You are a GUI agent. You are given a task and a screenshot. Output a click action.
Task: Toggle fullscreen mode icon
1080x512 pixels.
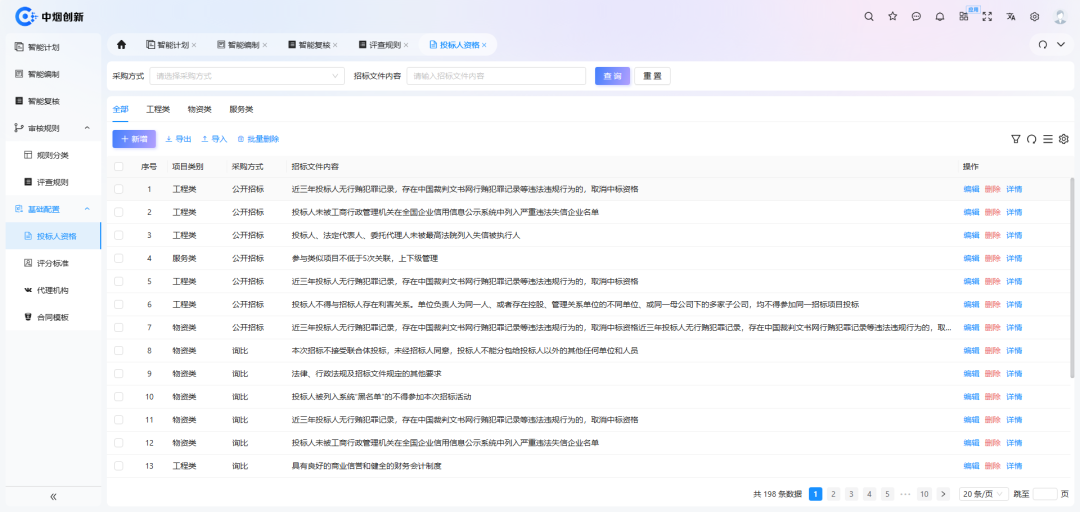[x=987, y=17]
